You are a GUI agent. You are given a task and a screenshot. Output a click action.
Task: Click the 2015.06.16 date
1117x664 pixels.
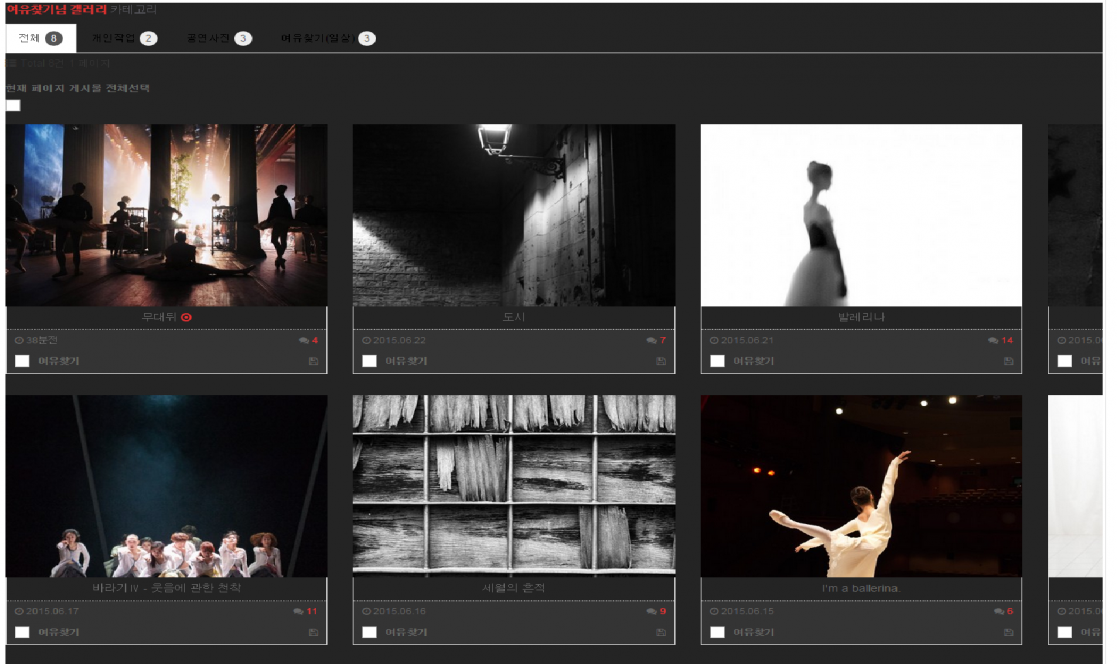[400, 611]
